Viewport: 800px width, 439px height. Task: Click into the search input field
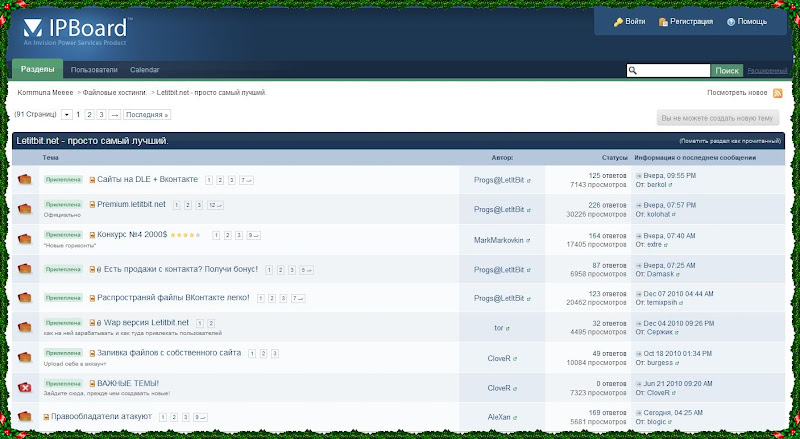pyautogui.click(x=673, y=70)
